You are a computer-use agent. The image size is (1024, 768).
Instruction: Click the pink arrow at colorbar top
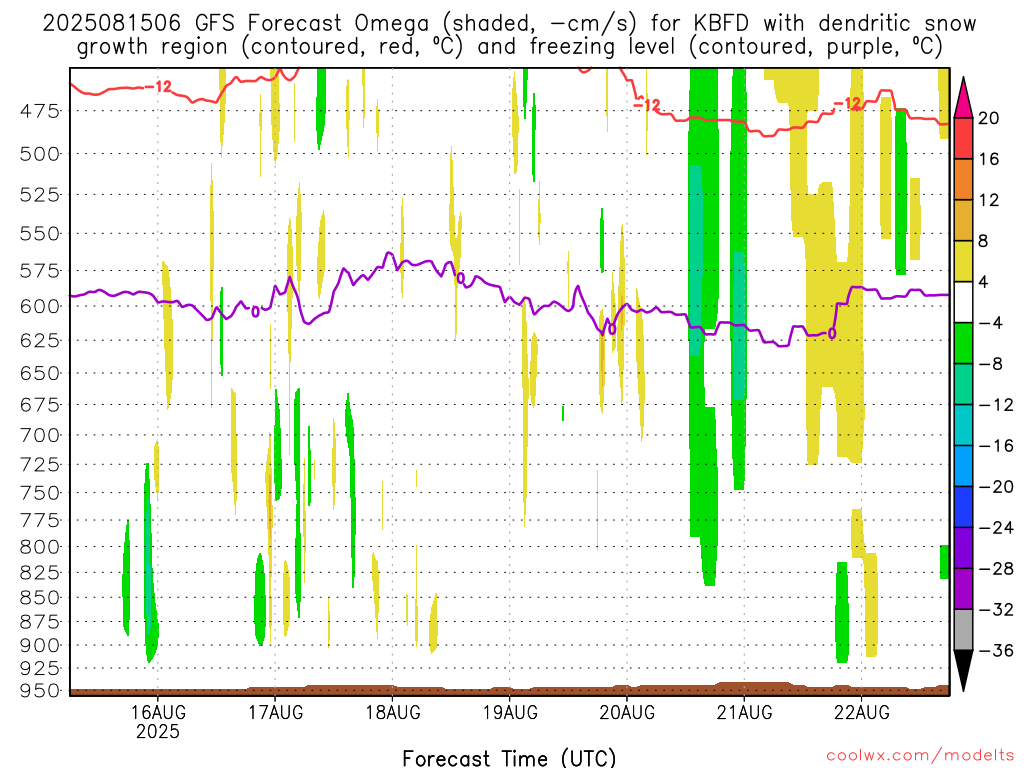coord(963,98)
